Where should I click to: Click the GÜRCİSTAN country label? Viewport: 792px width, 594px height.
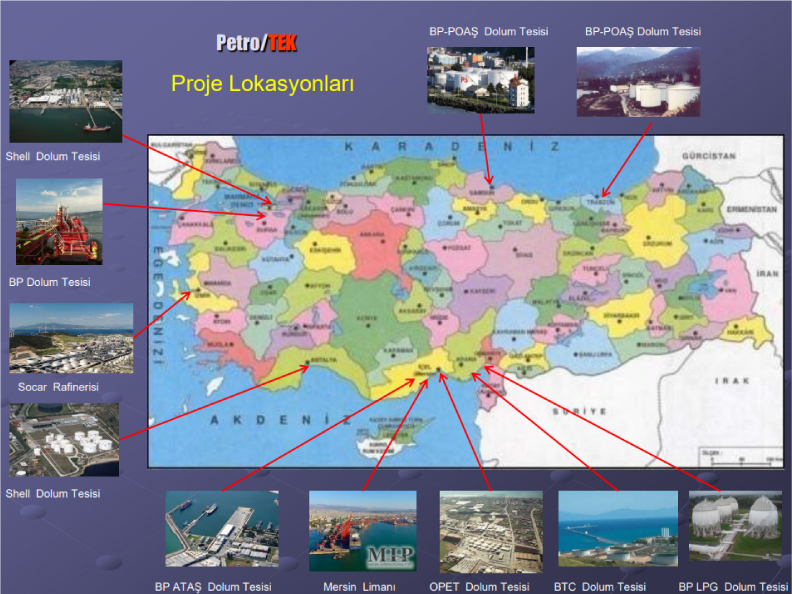[709, 156]
